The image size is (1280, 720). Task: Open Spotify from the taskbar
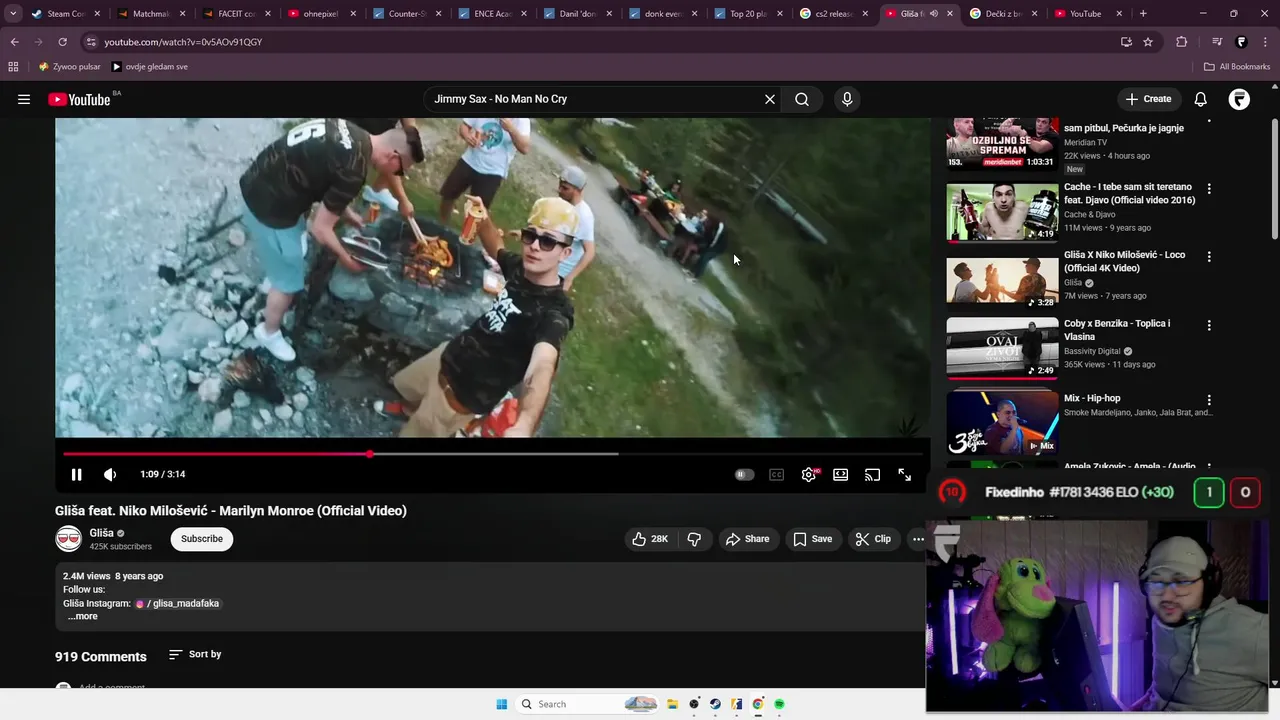(x=779, y=704)
